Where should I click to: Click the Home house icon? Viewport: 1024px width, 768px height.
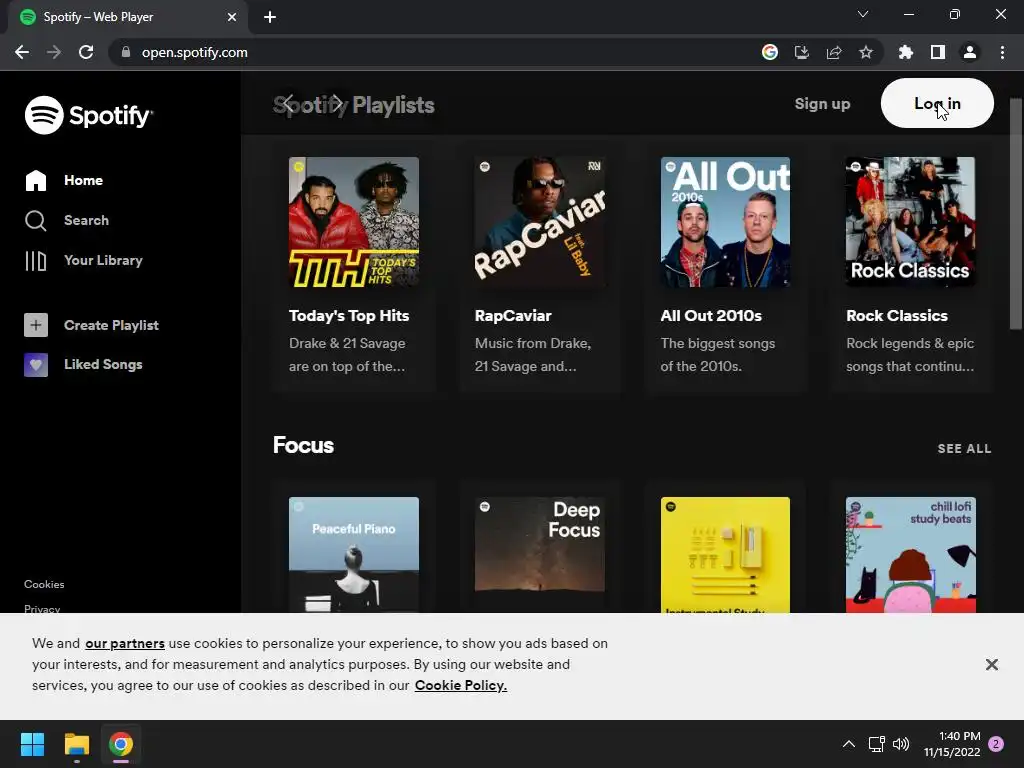(36, 180)
